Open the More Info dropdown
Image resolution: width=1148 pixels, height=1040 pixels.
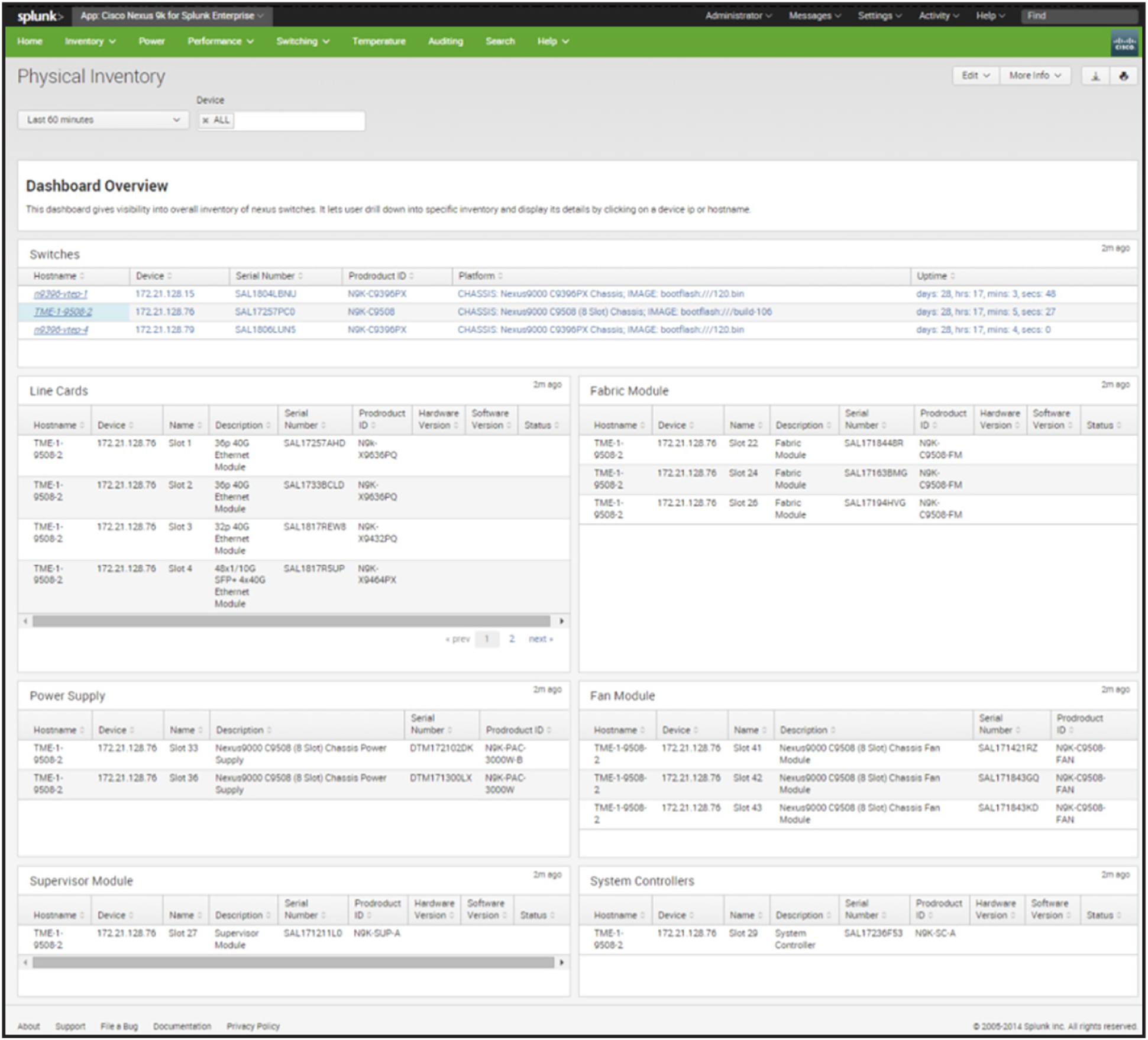pyautogui.click(x=1034, y=76)
